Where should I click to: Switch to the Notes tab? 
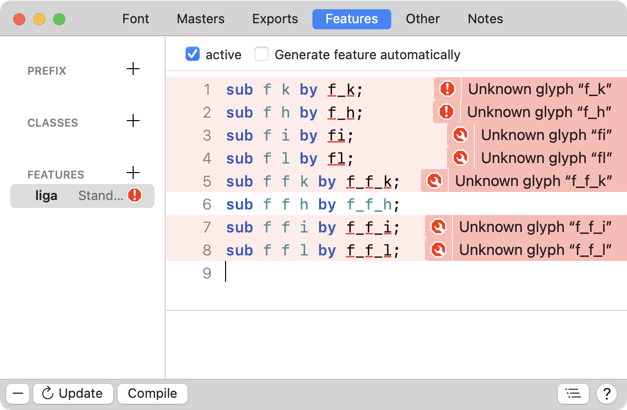click(485, 19)
